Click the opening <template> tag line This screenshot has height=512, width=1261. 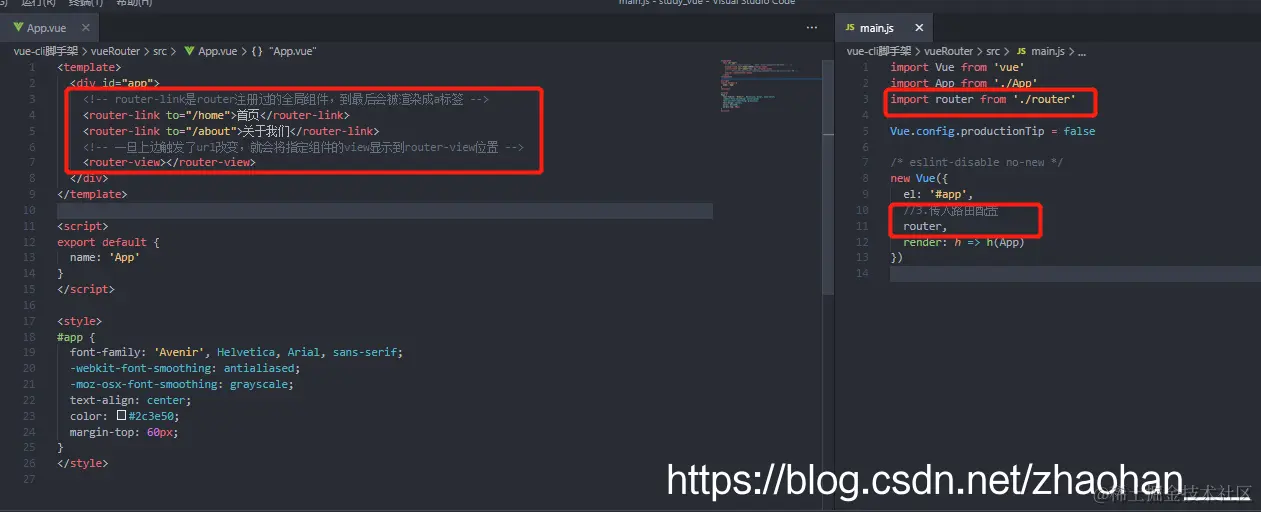pos(89,67)
